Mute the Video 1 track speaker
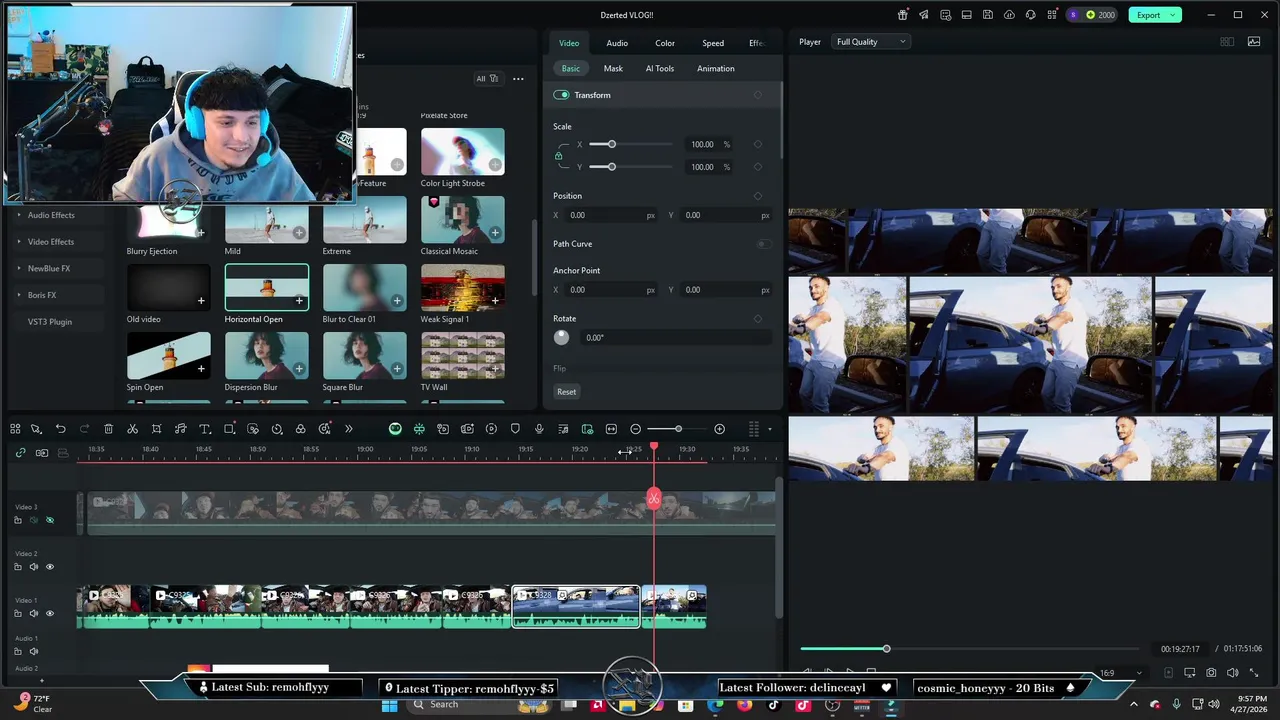The width and height of the screenshot is (1280, 720). [33, 614]
